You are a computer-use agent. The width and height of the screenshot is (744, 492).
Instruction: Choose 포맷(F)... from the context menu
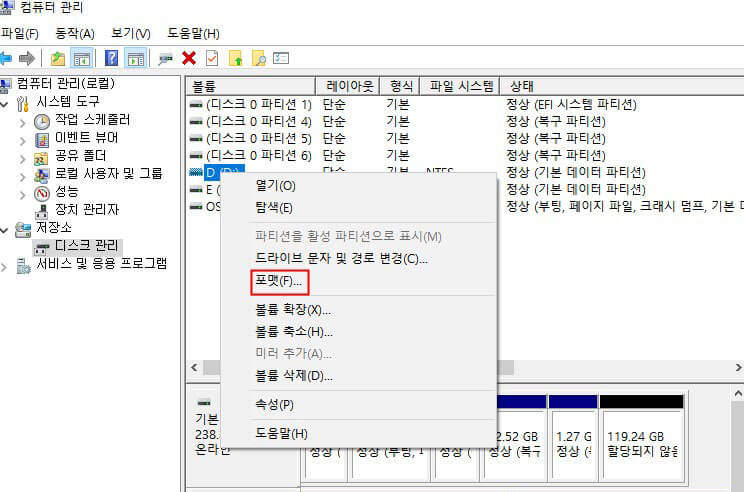(x=278, y=281)
